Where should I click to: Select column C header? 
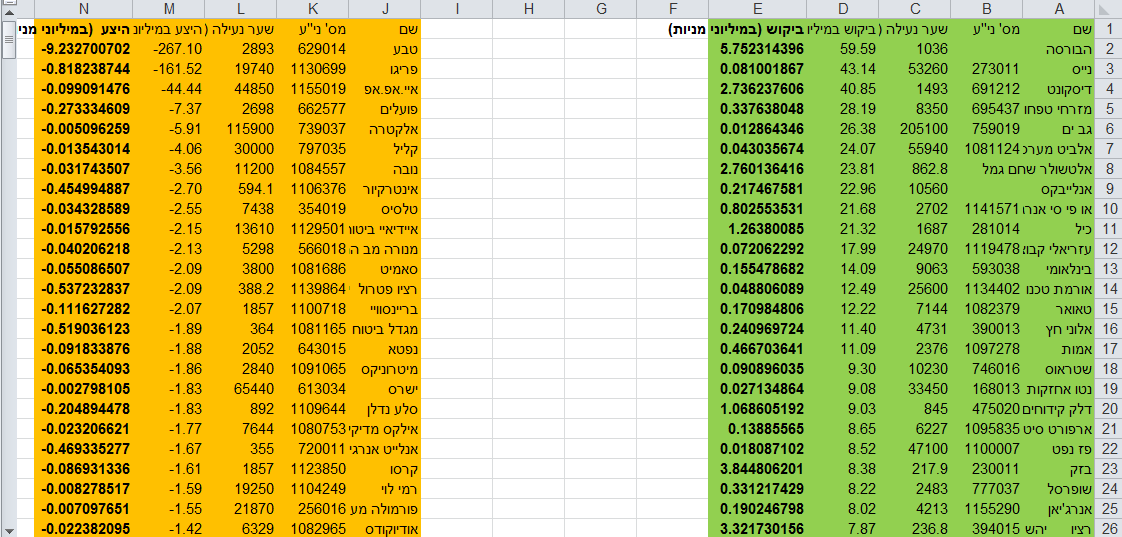click(915, 9)
